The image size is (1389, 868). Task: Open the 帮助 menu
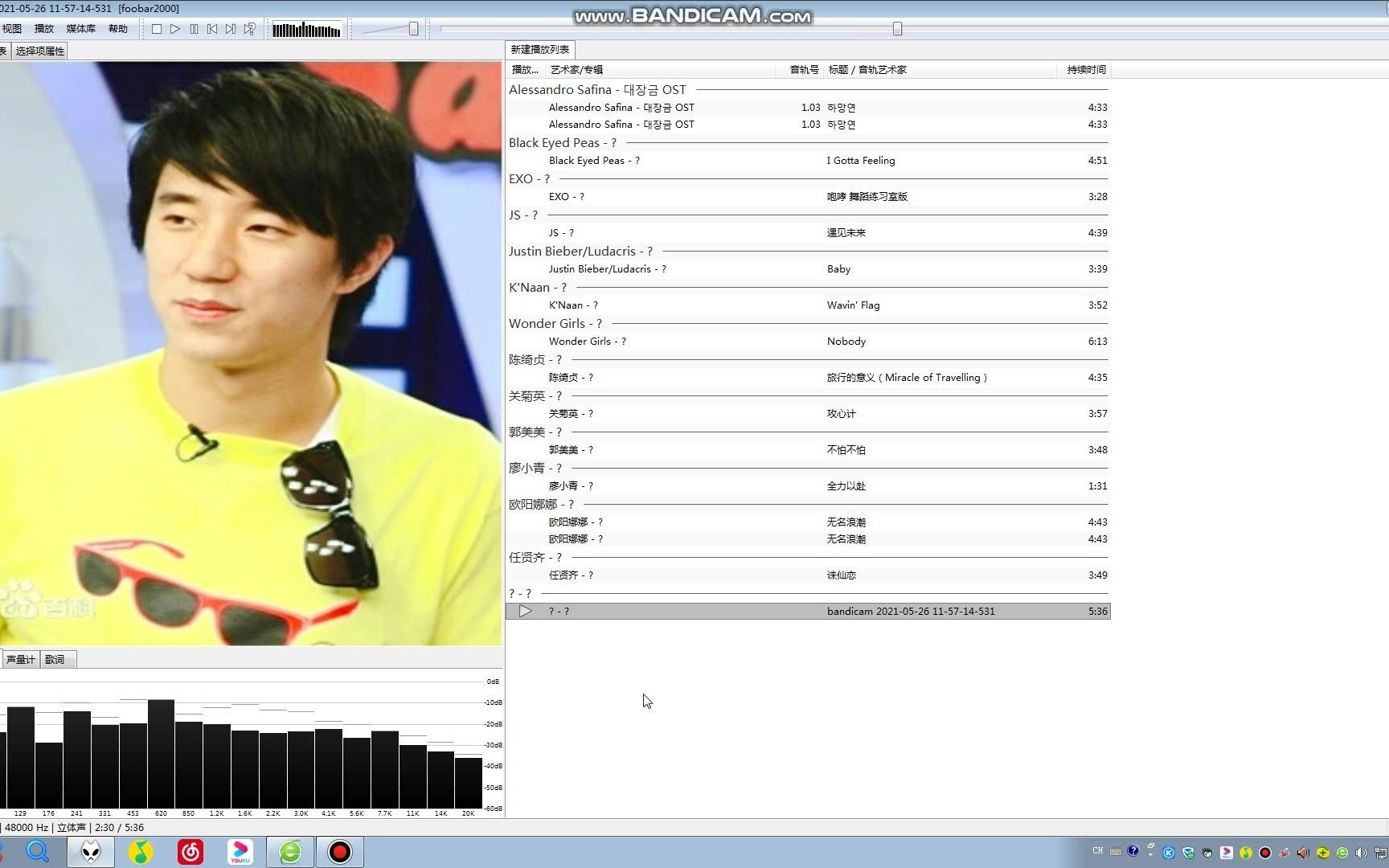(118, 29)
